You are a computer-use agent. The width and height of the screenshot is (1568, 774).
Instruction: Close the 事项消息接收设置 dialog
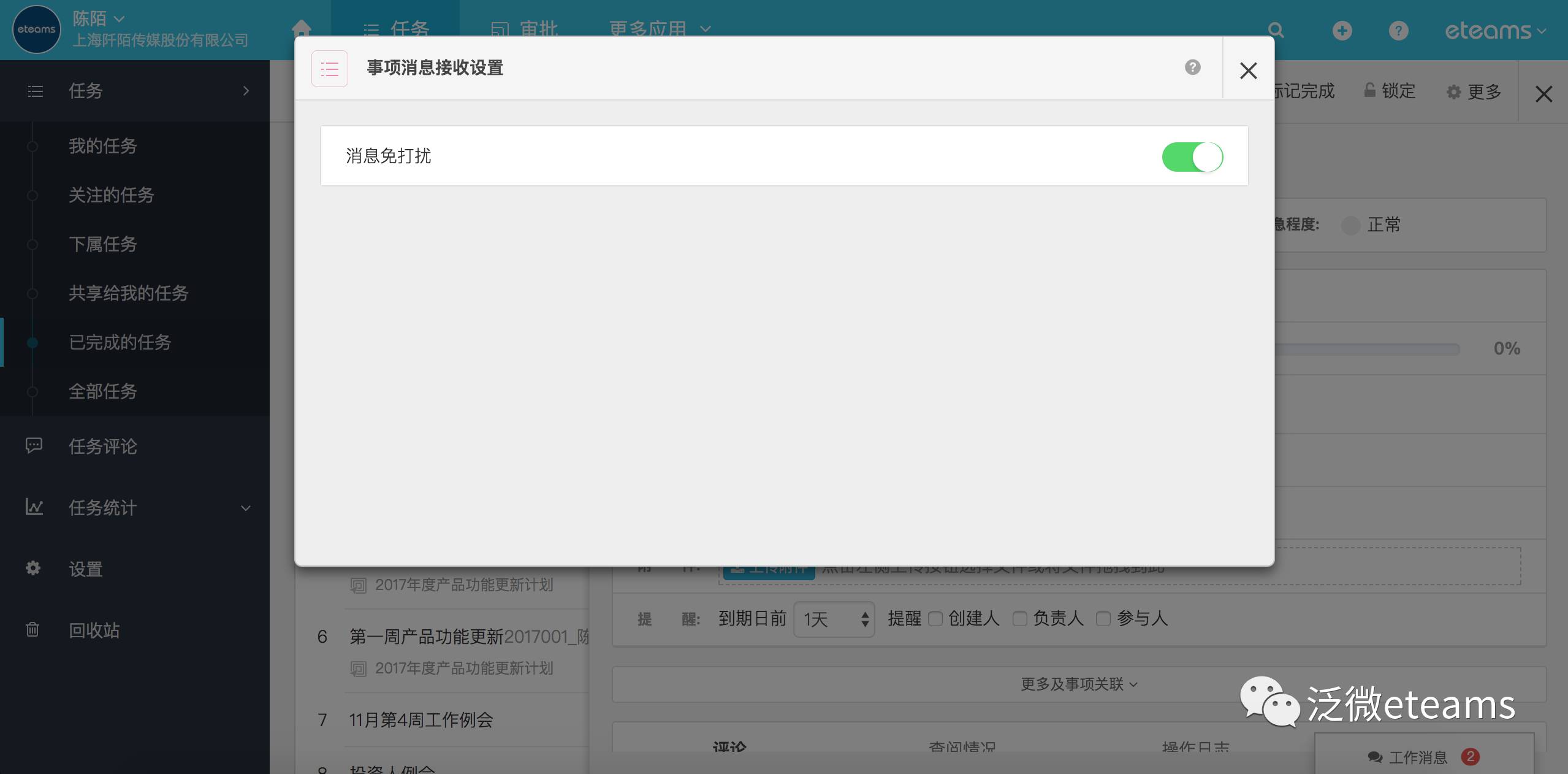[1248, 70]
